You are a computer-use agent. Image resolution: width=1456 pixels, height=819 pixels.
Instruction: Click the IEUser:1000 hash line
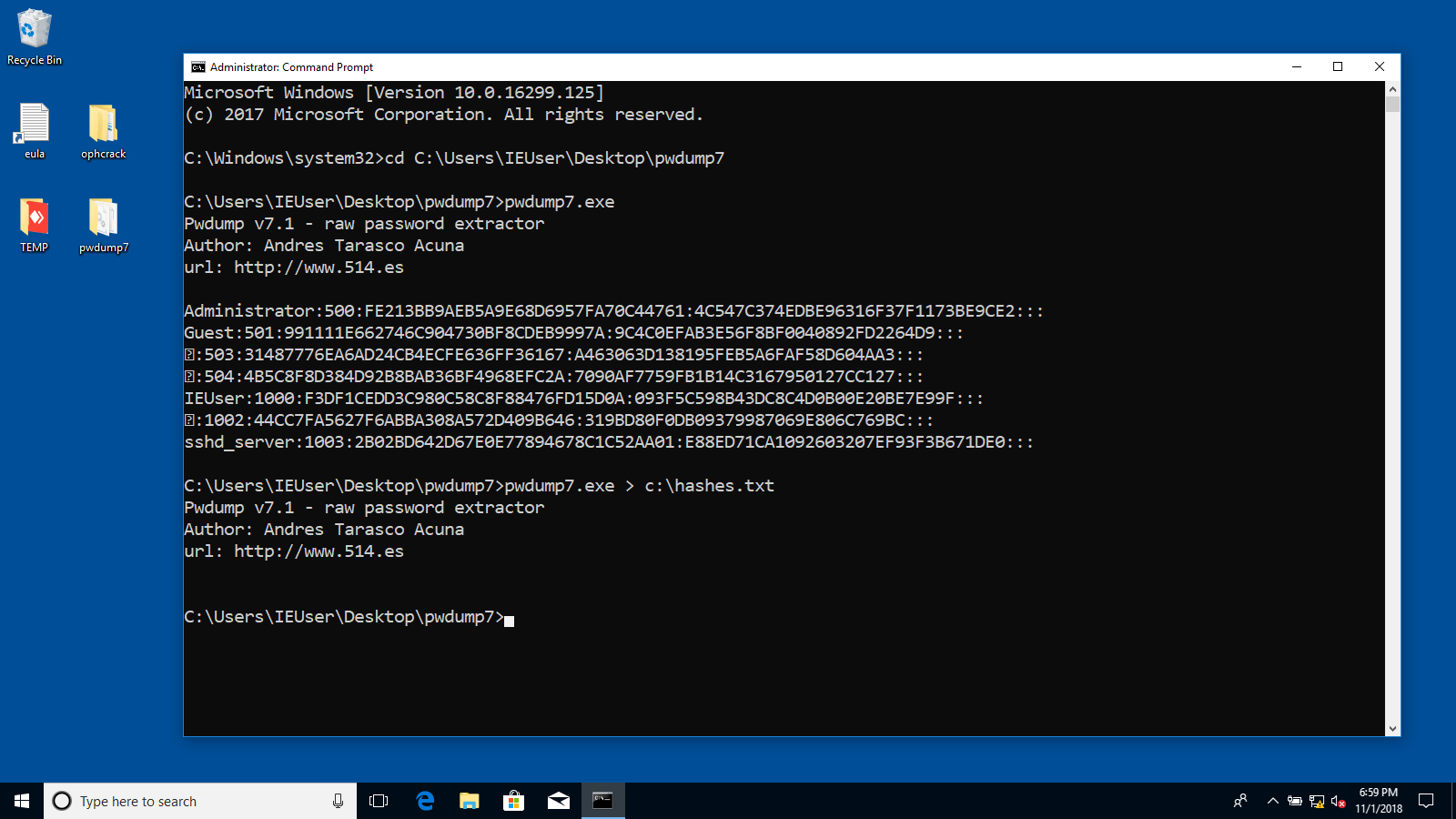[x=584, y=399]
